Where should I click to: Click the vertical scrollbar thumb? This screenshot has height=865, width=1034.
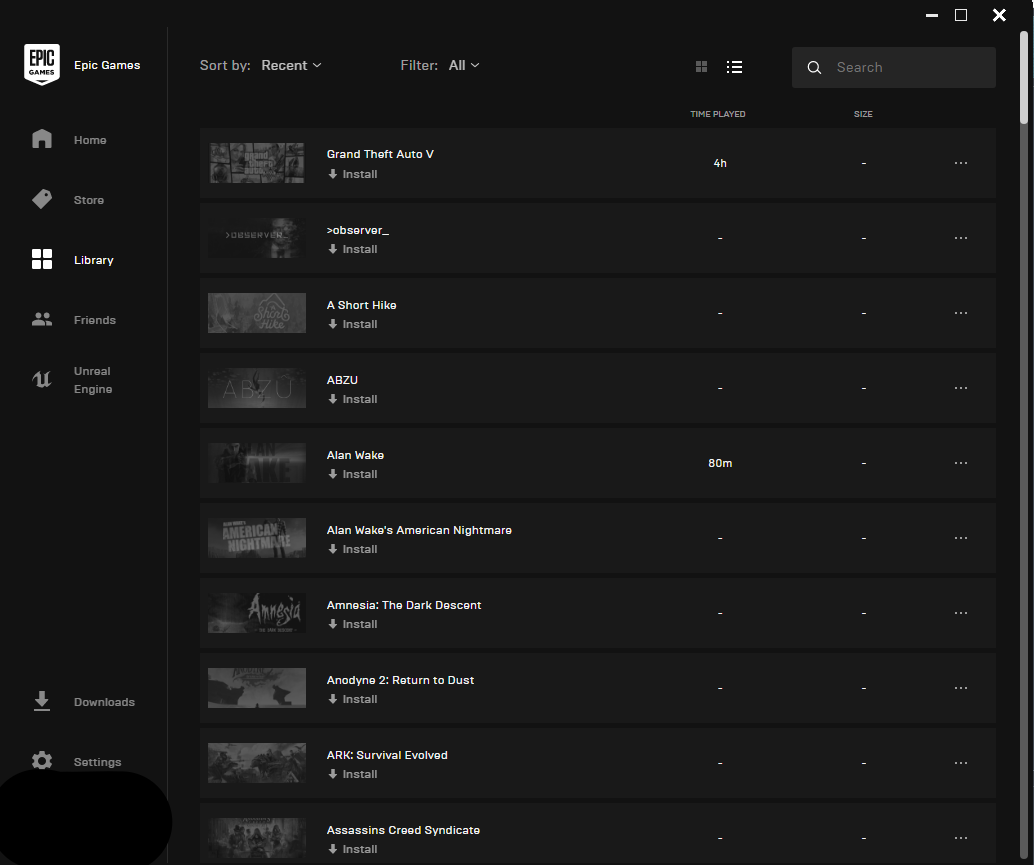click(1023, 76)
